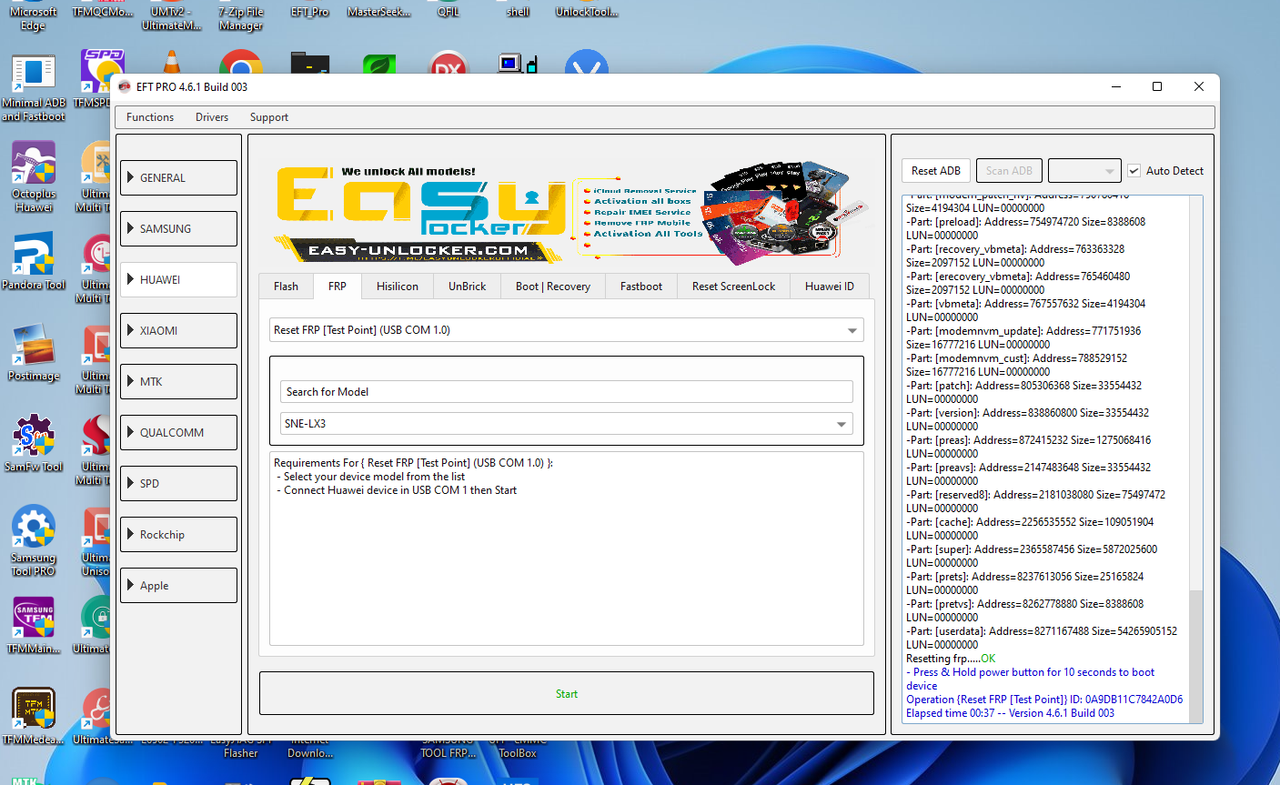Select the 7-Zip File Manager desktop shortcut

[x=240, y=19]
